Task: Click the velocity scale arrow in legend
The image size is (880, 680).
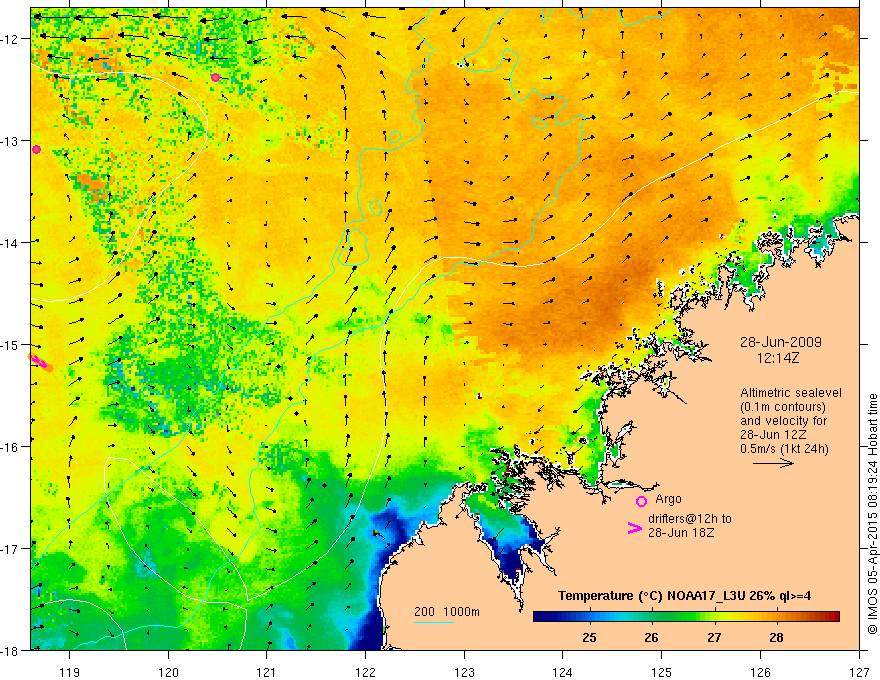Action: (773, 463)
